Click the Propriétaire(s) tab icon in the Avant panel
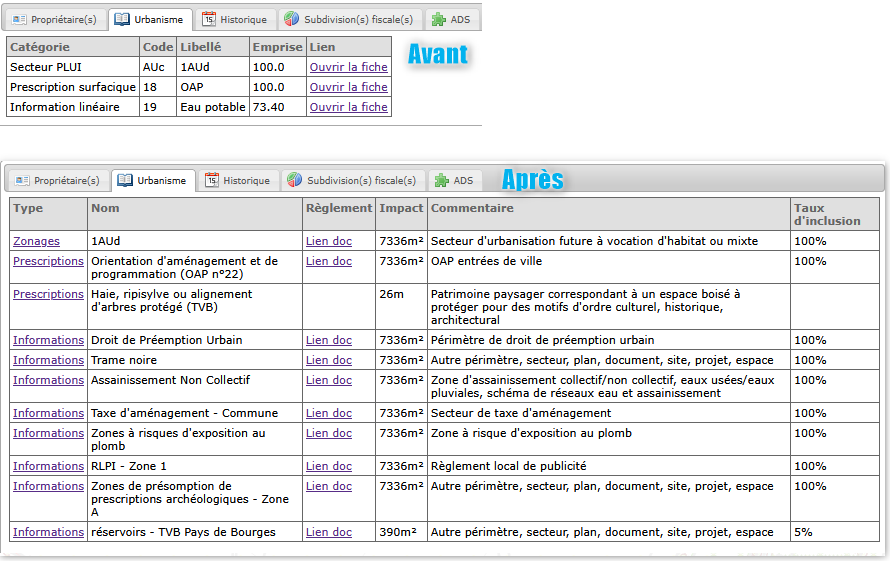Screen dimensions: 890x561 click(20, 20)
